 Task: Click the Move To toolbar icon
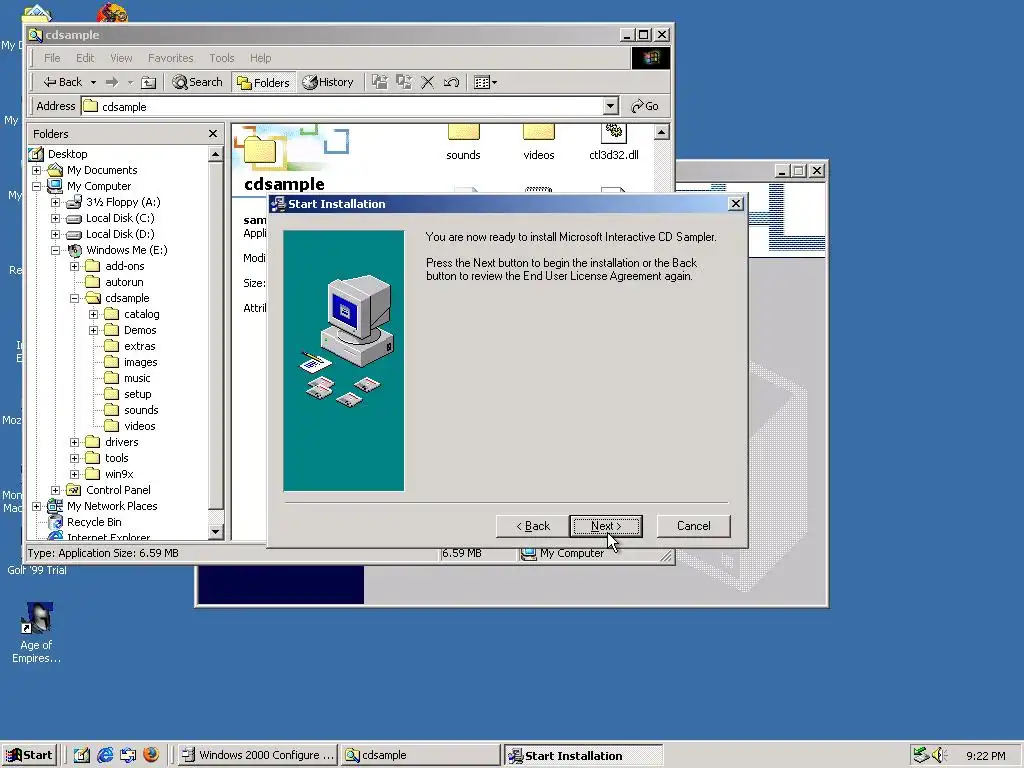coord(379,82)
